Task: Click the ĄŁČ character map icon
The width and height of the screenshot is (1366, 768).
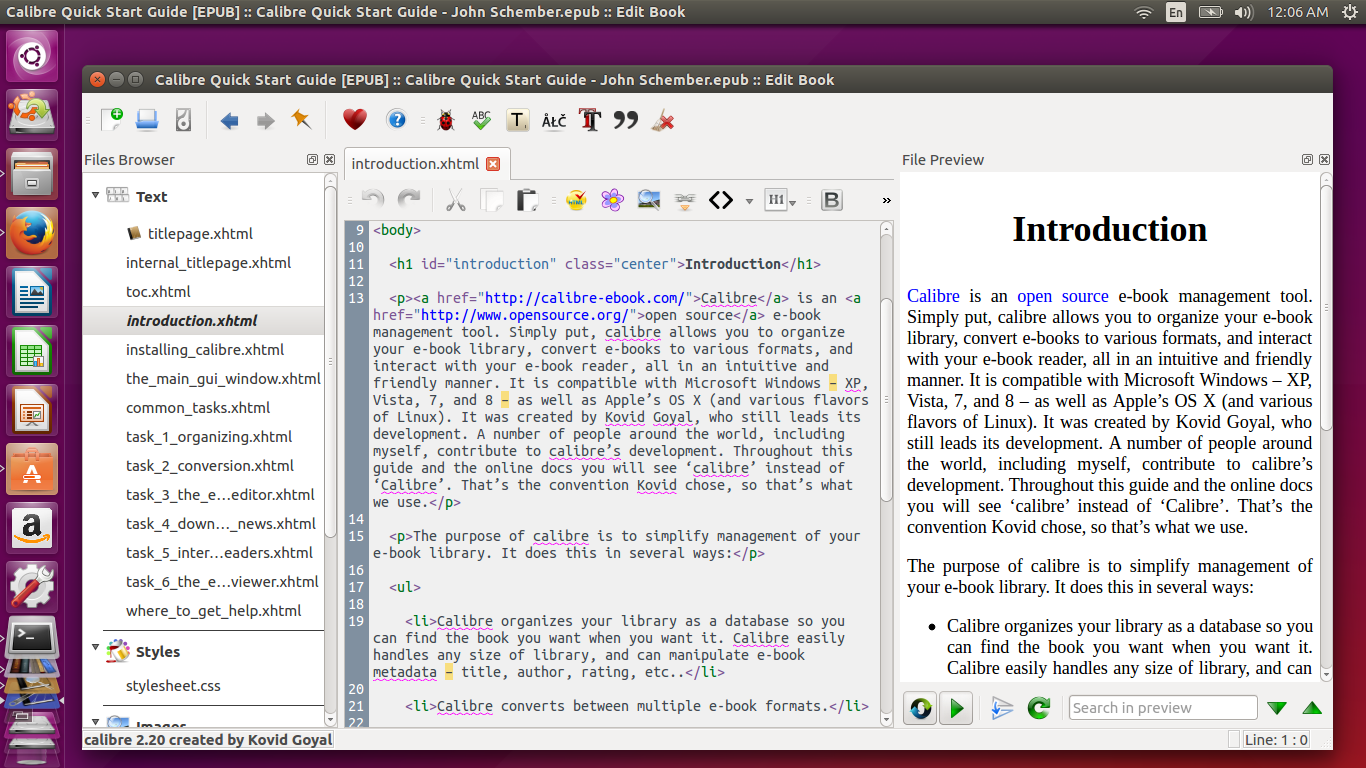Action: pos(554,121)
